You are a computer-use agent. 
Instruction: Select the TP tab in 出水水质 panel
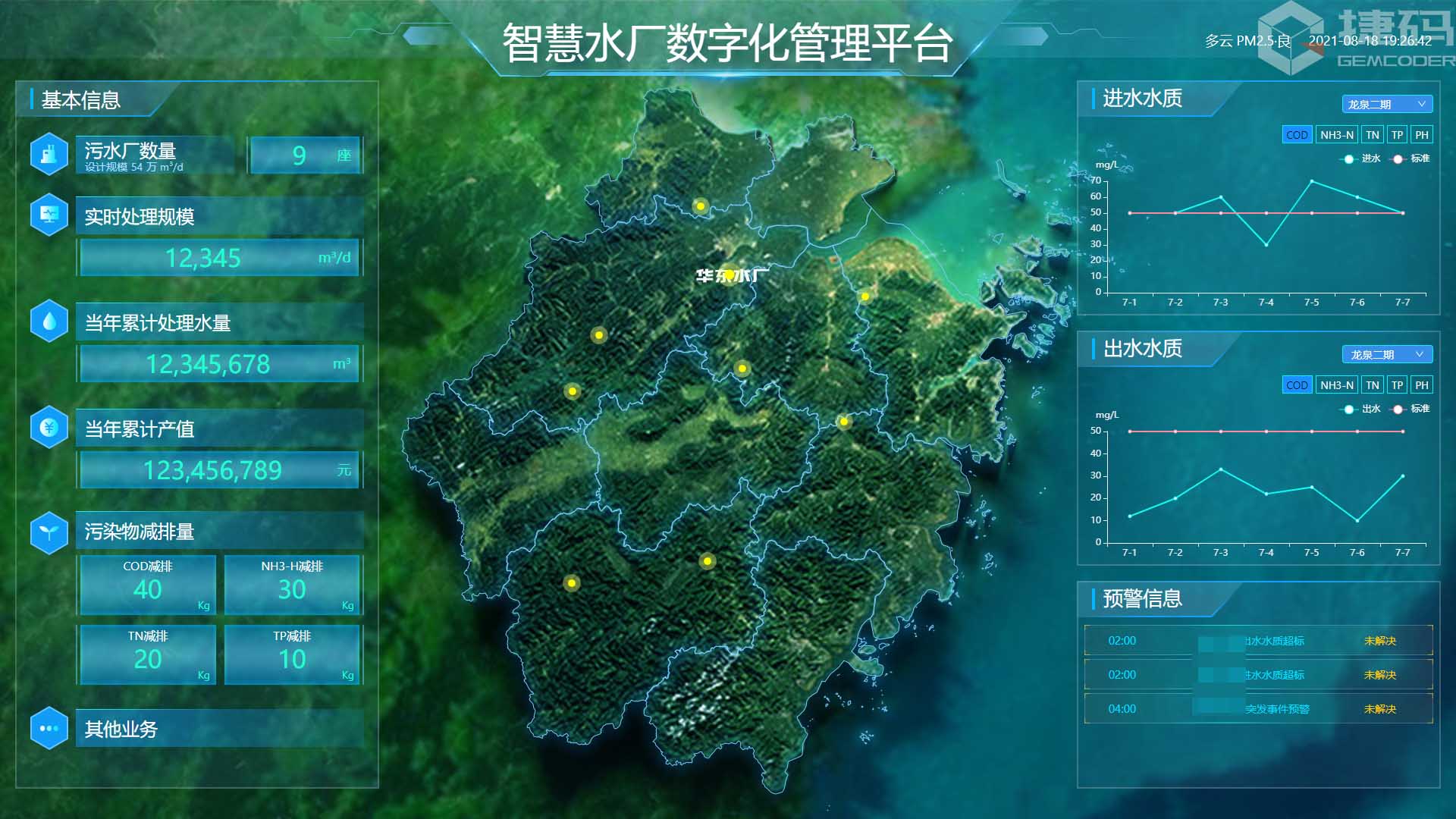click(1397, 384)
